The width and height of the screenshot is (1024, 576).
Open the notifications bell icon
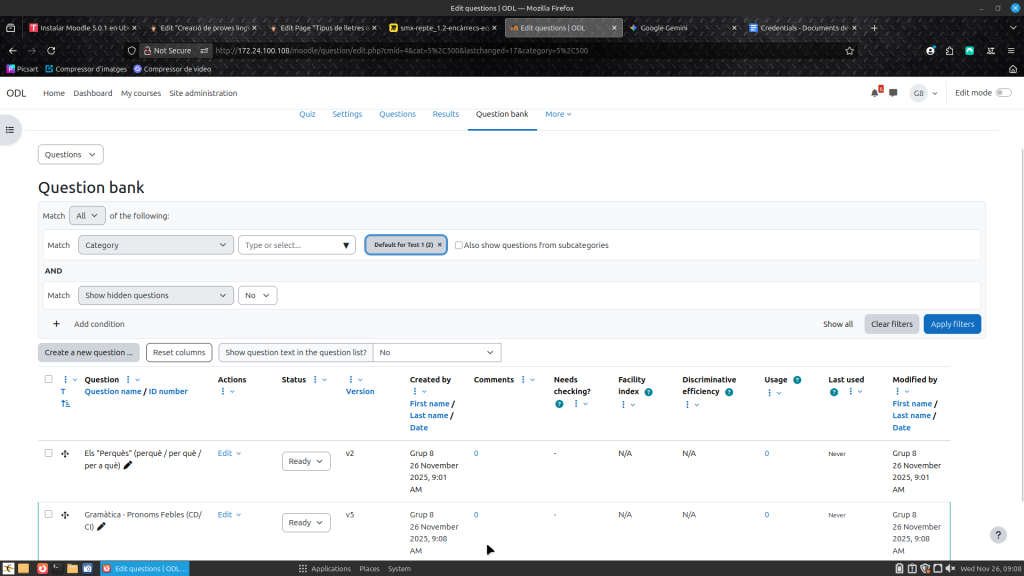click(x=875, y=93)
